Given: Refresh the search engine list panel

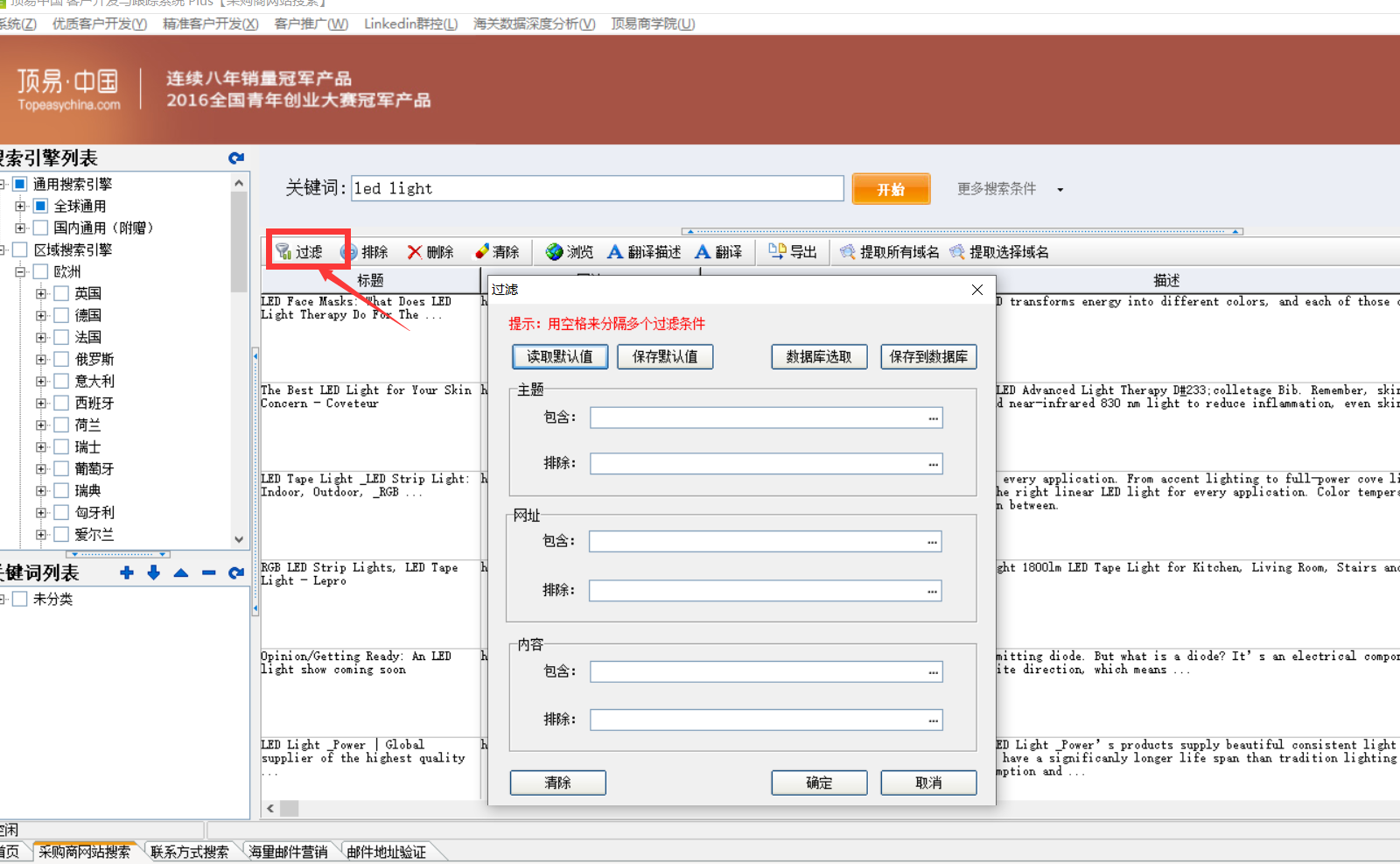Looking at the screenshot, I should 236,158.
